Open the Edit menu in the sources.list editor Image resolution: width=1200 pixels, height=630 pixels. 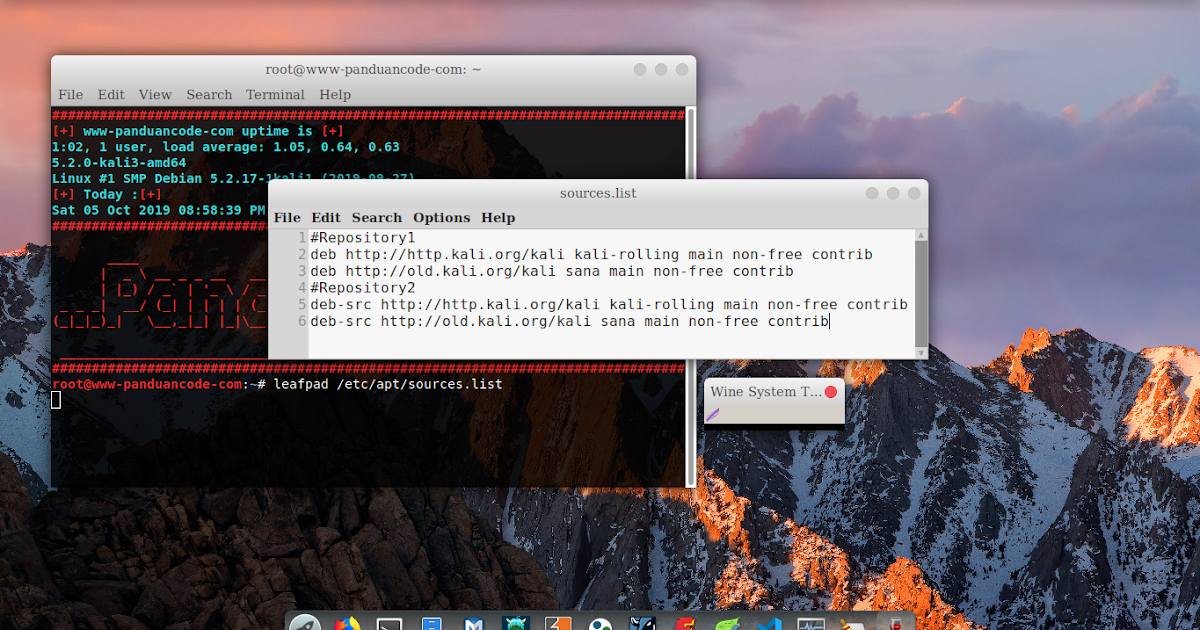coord(326,218)
